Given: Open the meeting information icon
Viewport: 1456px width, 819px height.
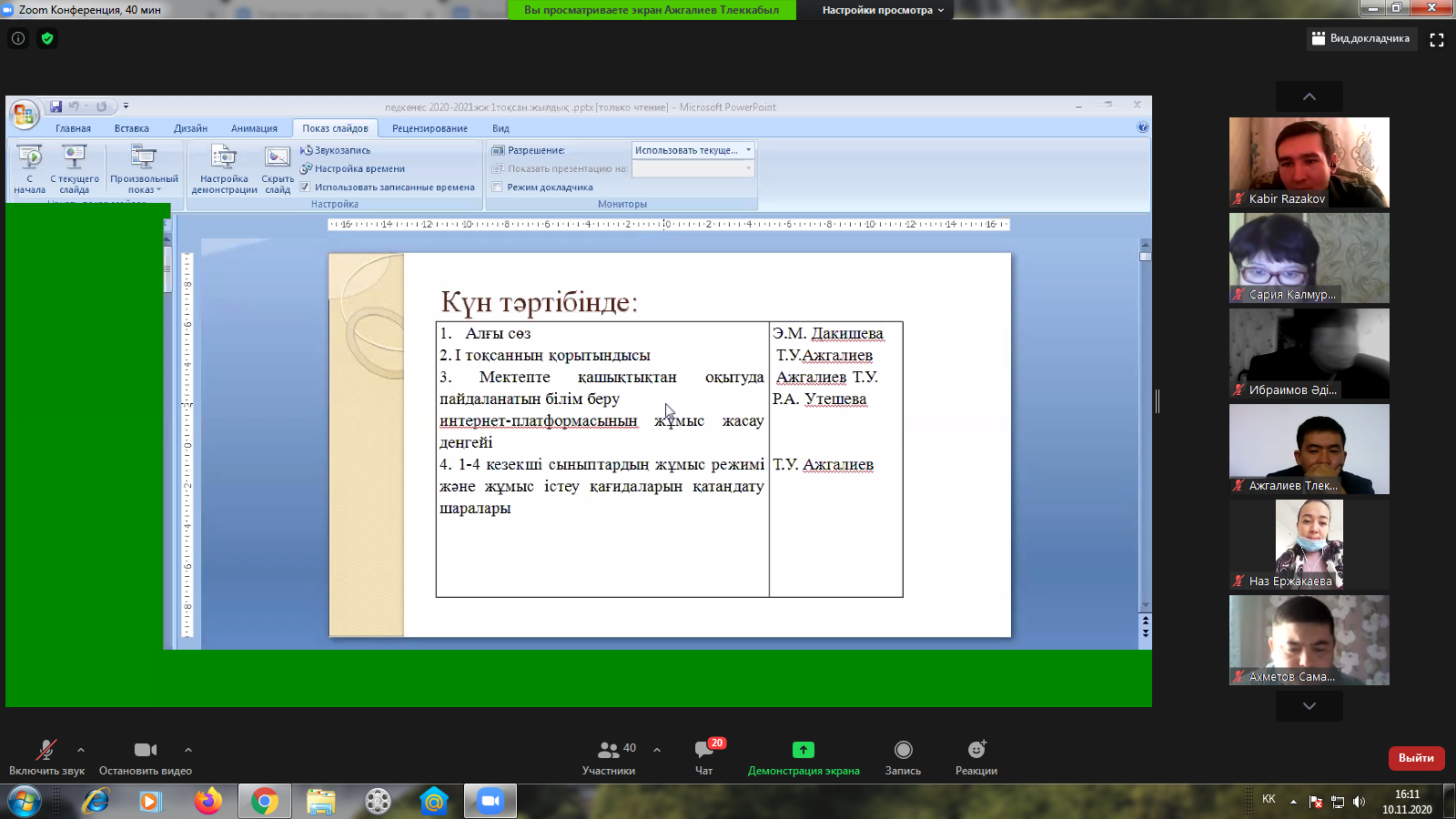Looking at the screenshot, I should (18, 38).
